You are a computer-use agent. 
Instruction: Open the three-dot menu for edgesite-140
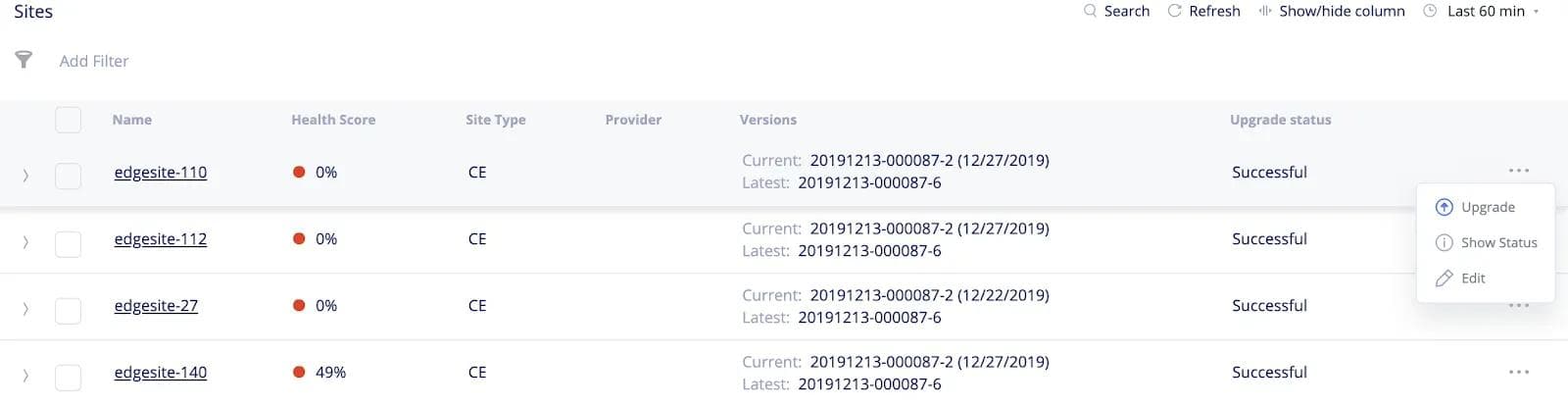(x=1519, y=372)
